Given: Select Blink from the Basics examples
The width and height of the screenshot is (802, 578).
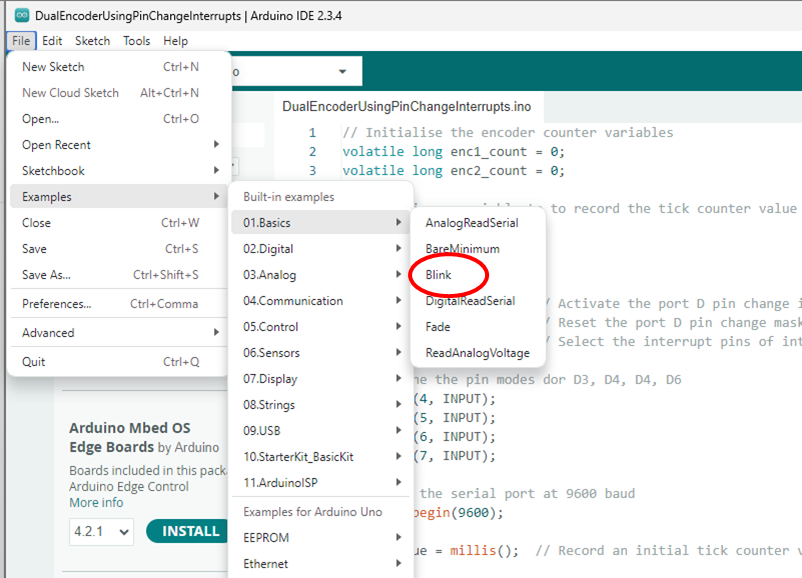Looking at the screenshot, I should 438,275.
